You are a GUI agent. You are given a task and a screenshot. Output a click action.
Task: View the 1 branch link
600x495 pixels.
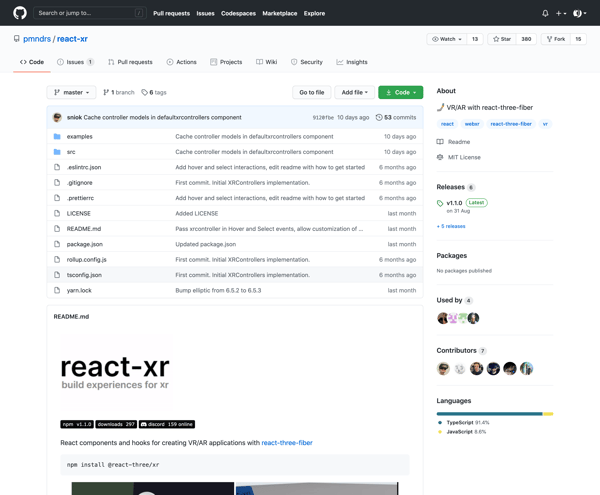point(119,93)
